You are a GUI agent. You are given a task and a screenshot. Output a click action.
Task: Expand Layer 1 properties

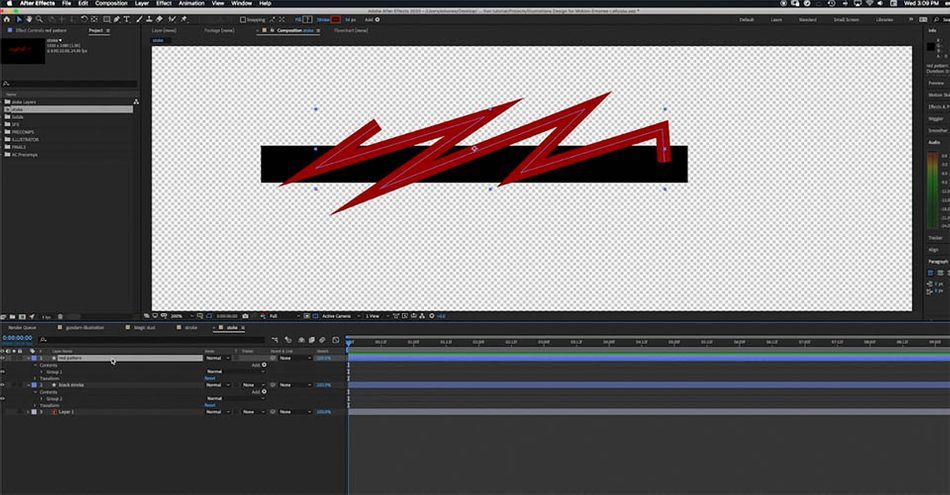pyautogui.click(x=28, y=411)
